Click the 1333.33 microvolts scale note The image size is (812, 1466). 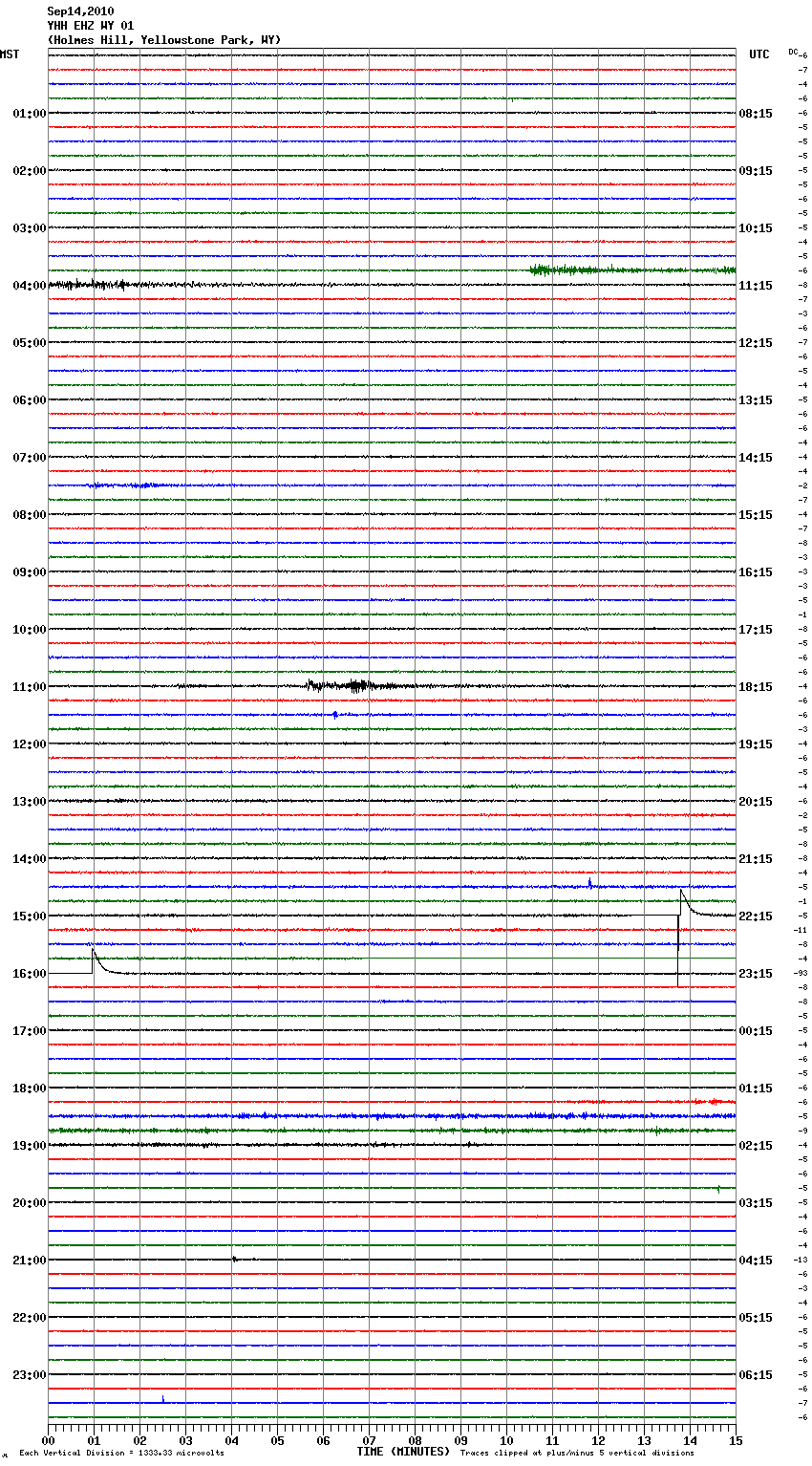pyautogui.click(x=121, y=1454)
